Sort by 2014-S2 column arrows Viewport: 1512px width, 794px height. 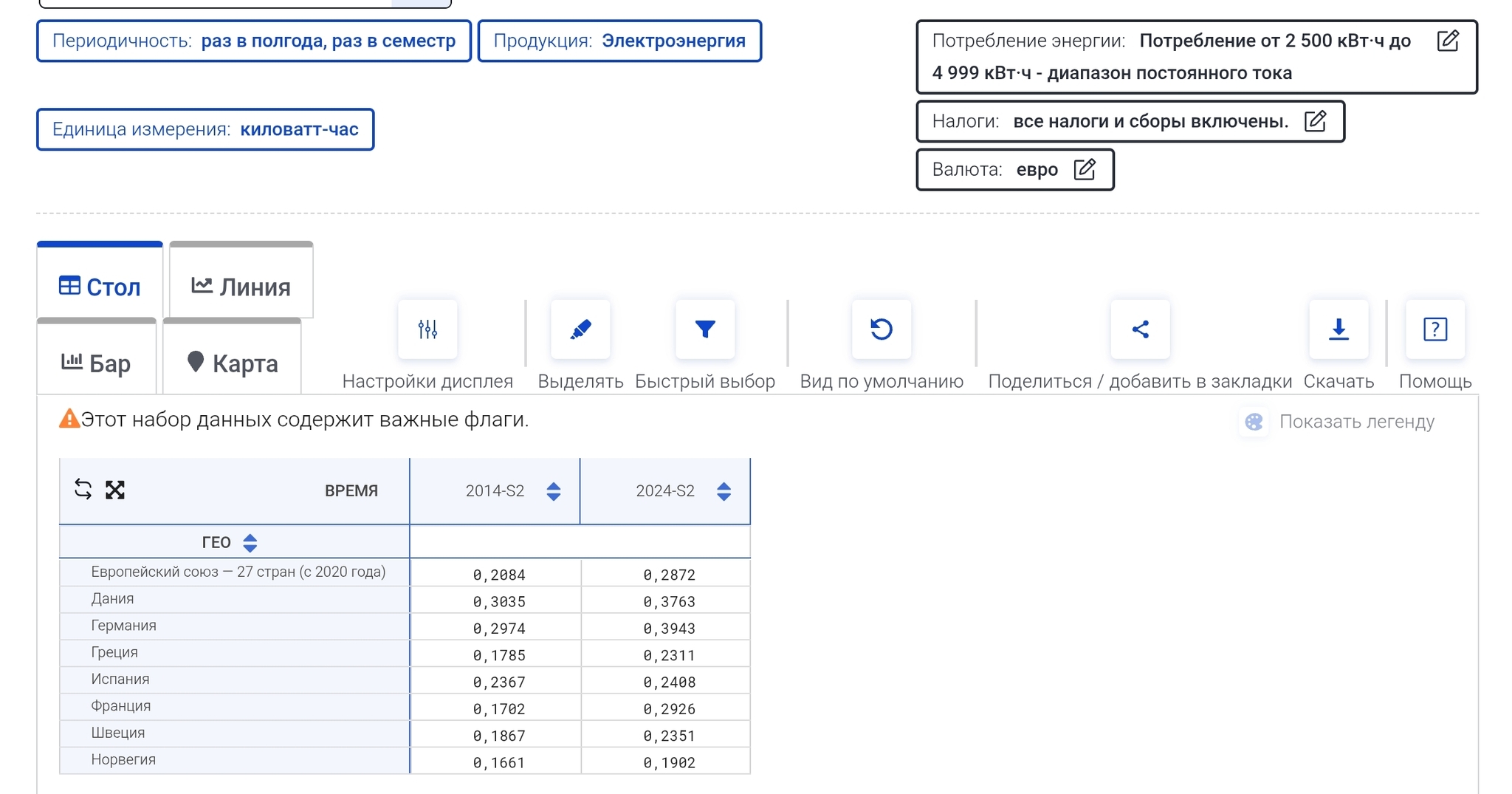(553, 491)
